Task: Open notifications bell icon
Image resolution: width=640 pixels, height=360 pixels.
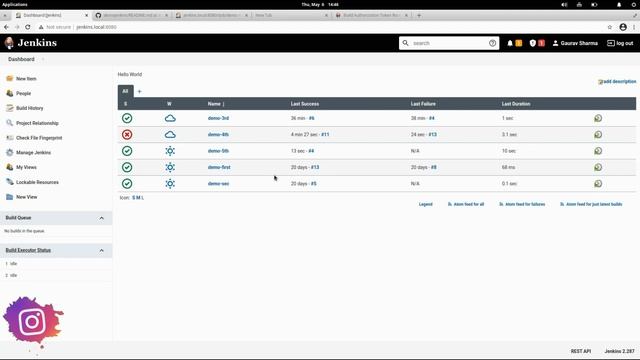Action: coord(510,43)
